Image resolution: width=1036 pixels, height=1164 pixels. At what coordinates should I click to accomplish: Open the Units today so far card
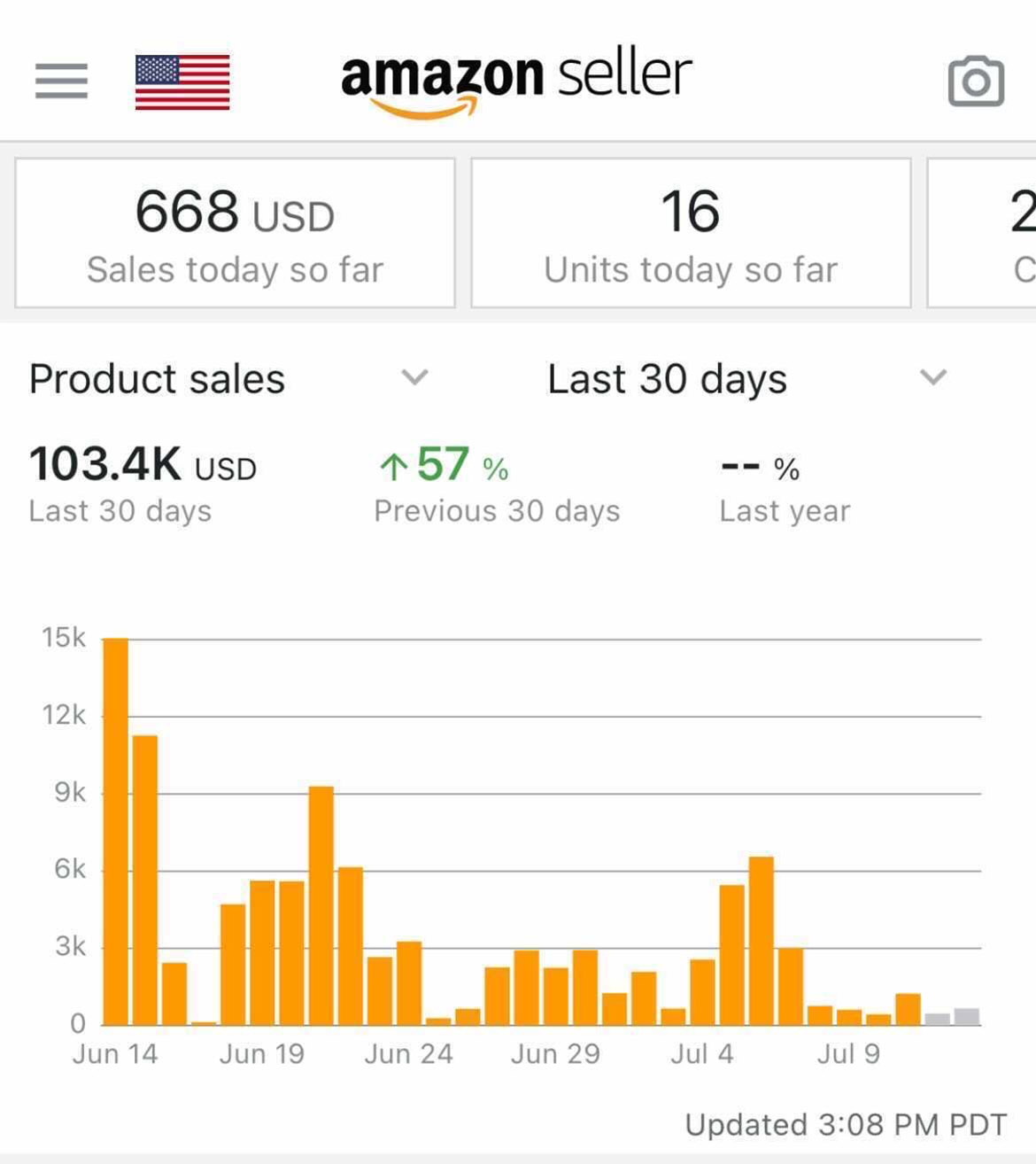coord(691,234)
